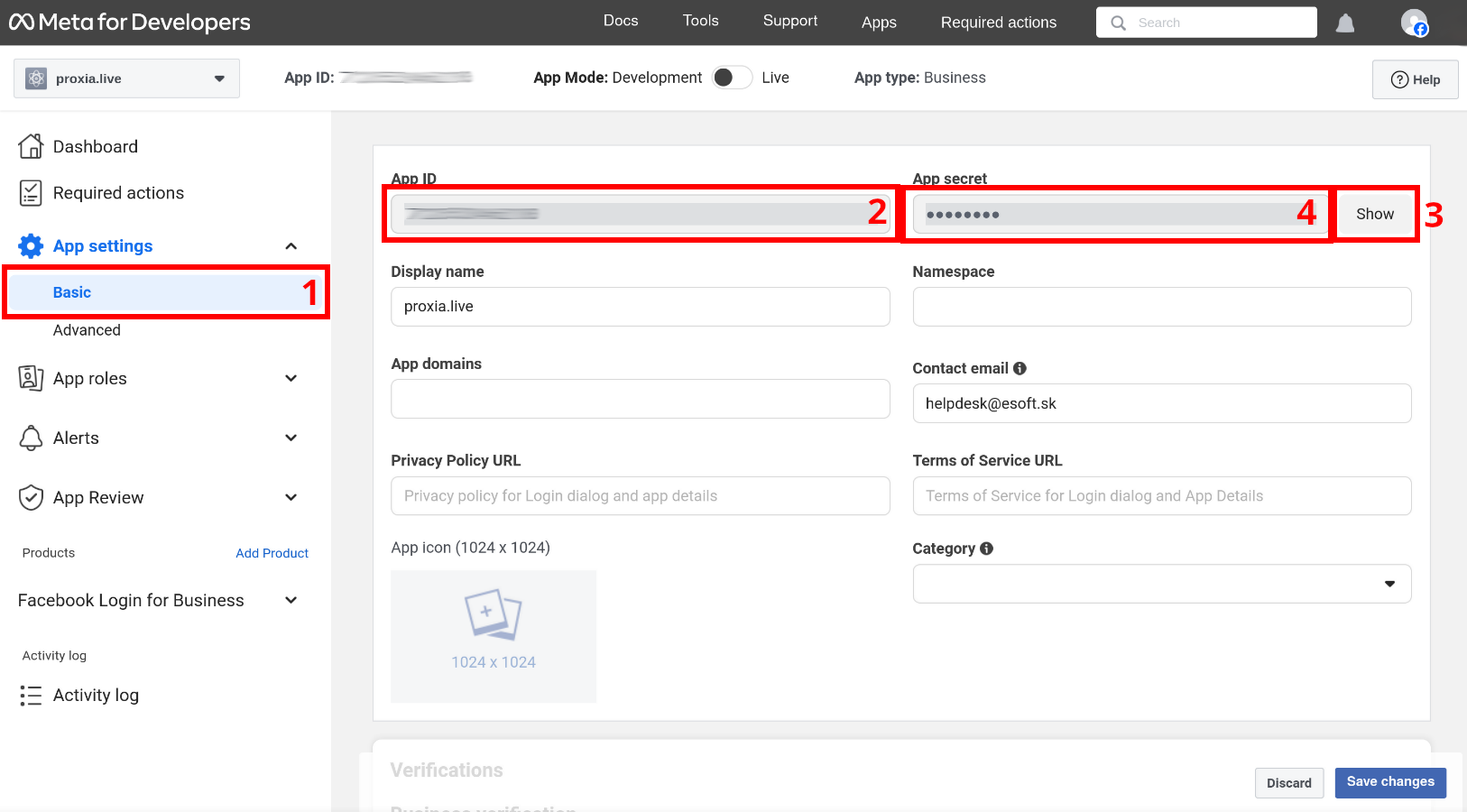The width and height of the screenshot is (1467, 812).
Task: Click Save changes button
Action: (x=1389, y=782)
